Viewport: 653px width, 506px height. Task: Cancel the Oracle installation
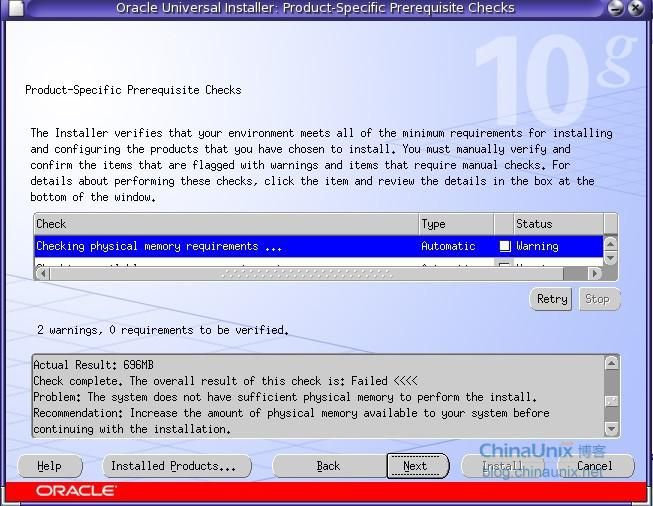595,466
